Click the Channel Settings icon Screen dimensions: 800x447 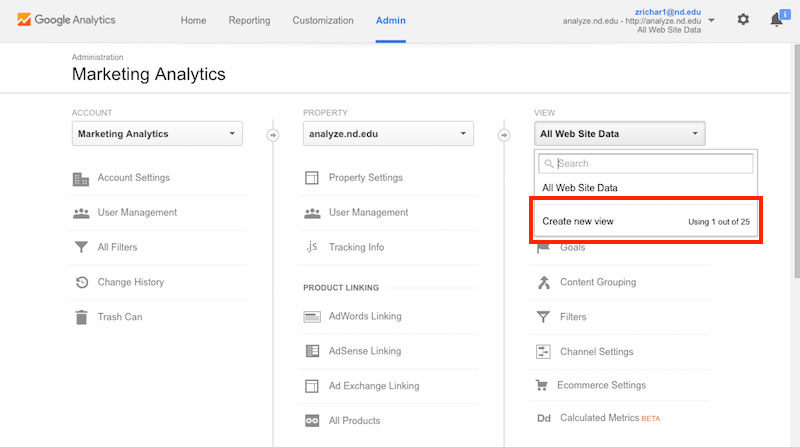[543, 352]
